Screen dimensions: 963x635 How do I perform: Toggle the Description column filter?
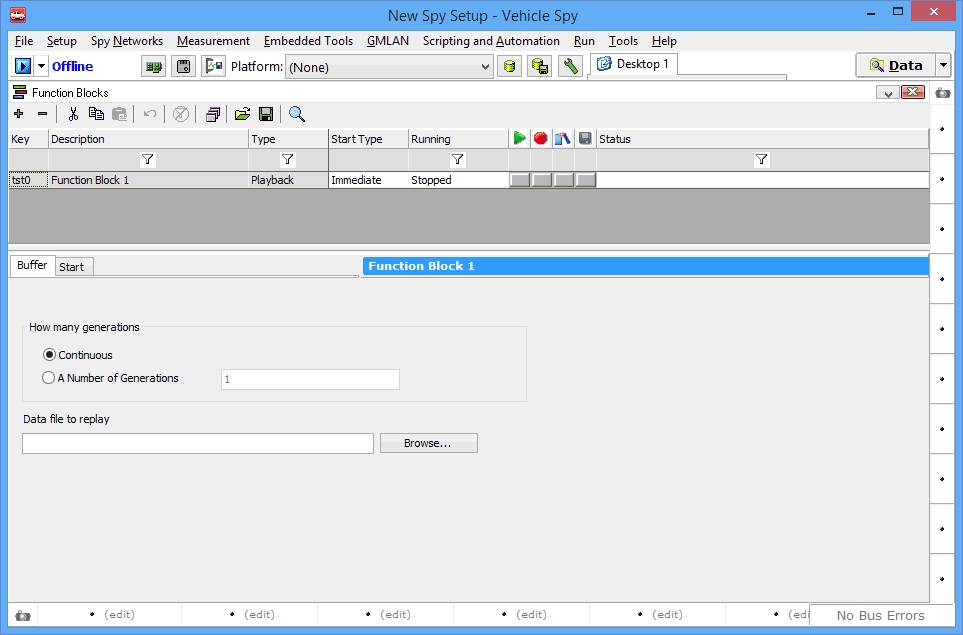148,160
